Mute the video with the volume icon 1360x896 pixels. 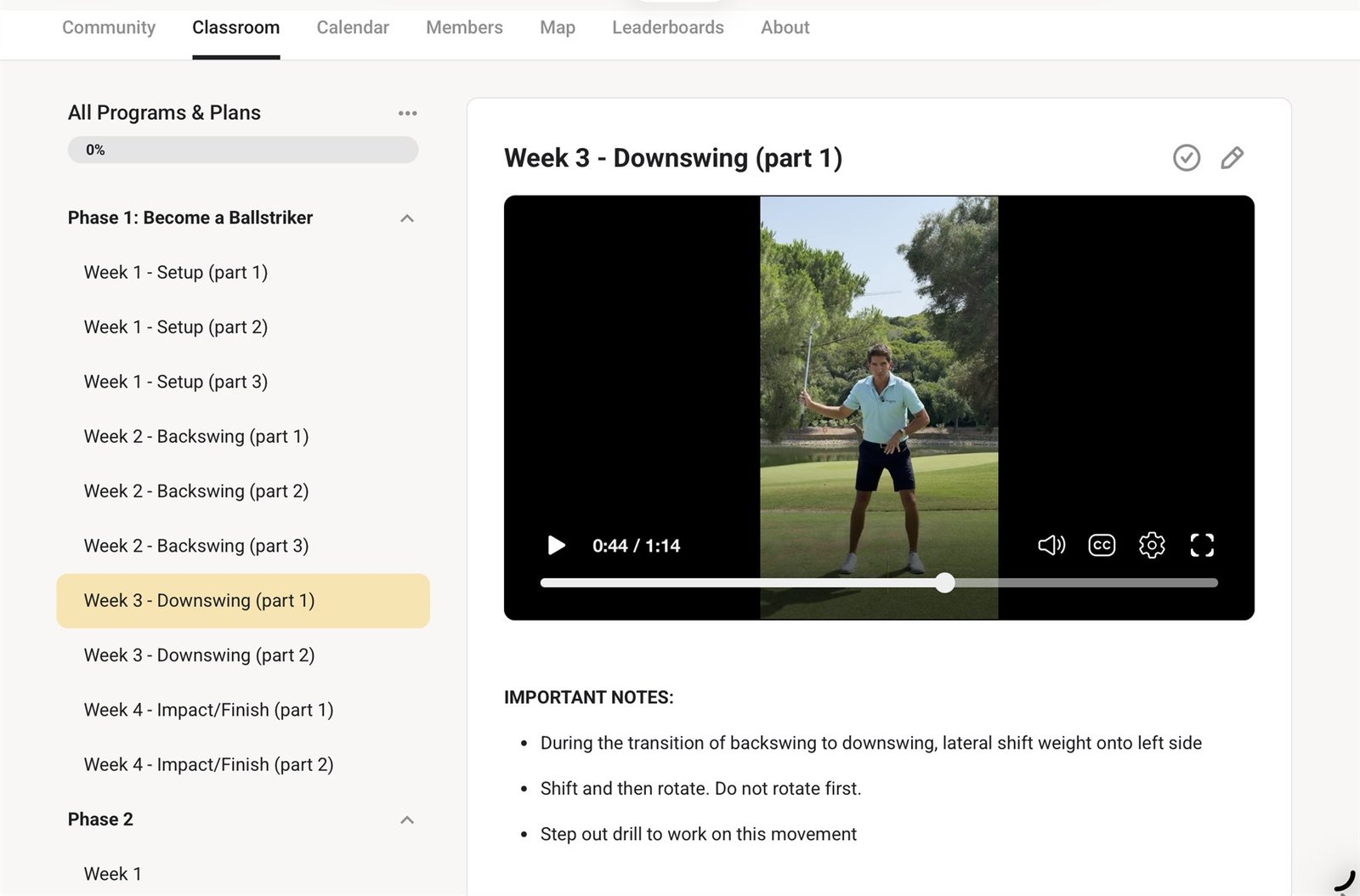1051,545
